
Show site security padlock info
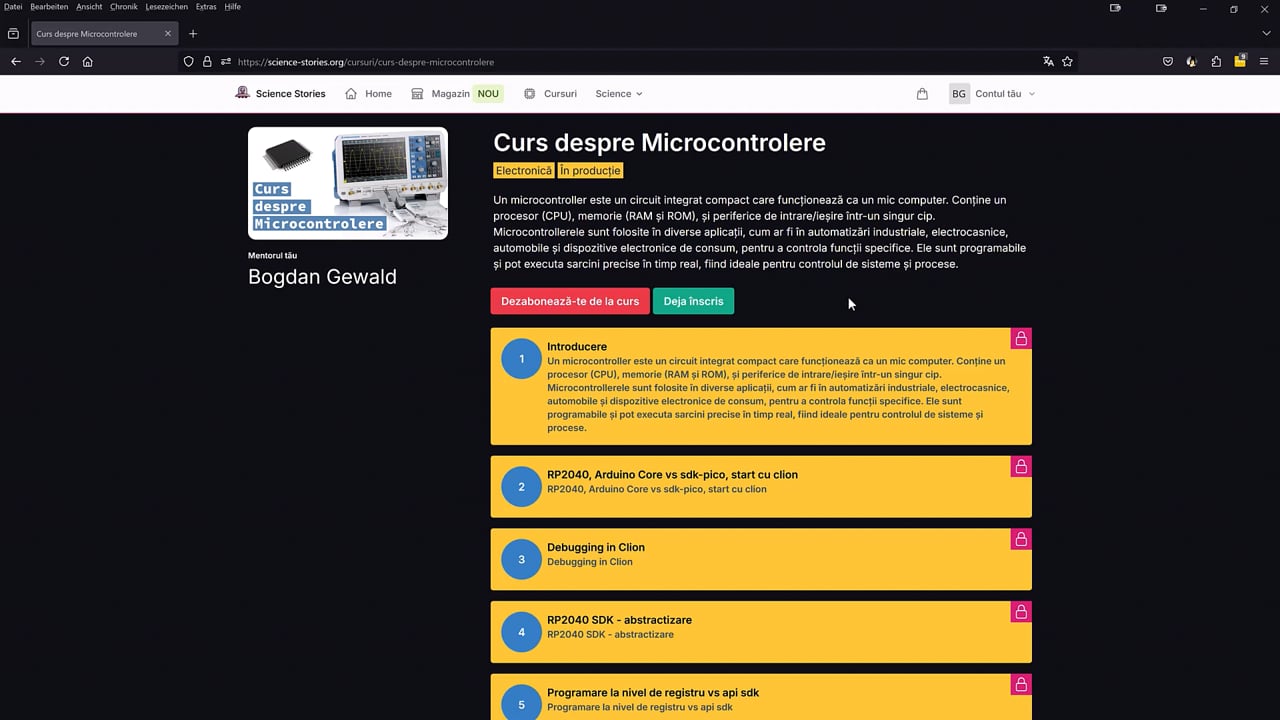click(207, 61)
